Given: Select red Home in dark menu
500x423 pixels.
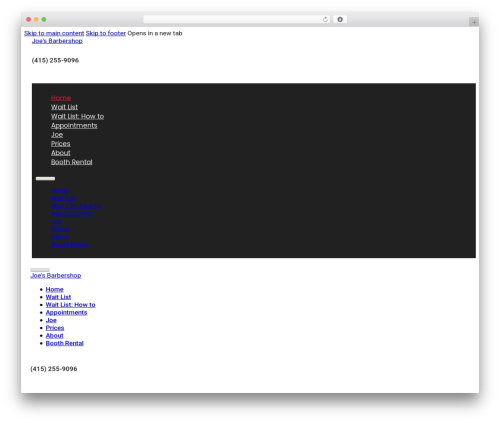Looking at the screenshot, I should point(61,98).
